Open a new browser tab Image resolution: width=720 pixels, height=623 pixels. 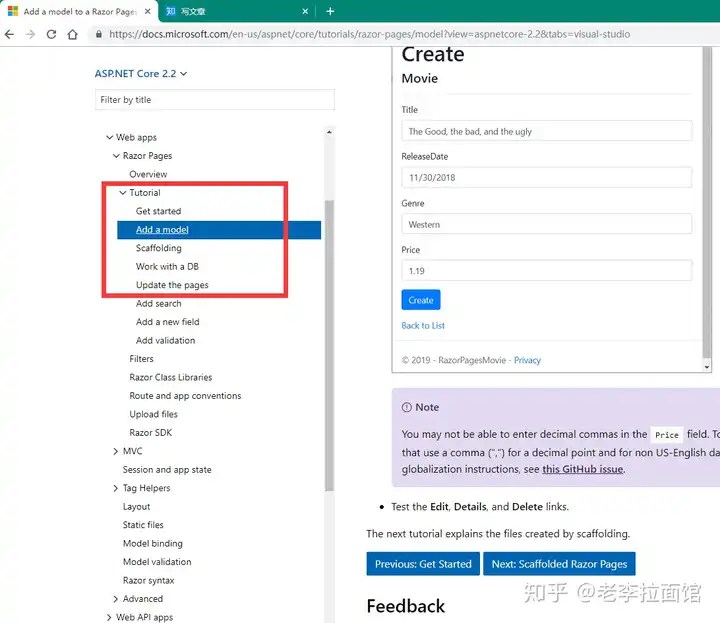click(330, 11)
